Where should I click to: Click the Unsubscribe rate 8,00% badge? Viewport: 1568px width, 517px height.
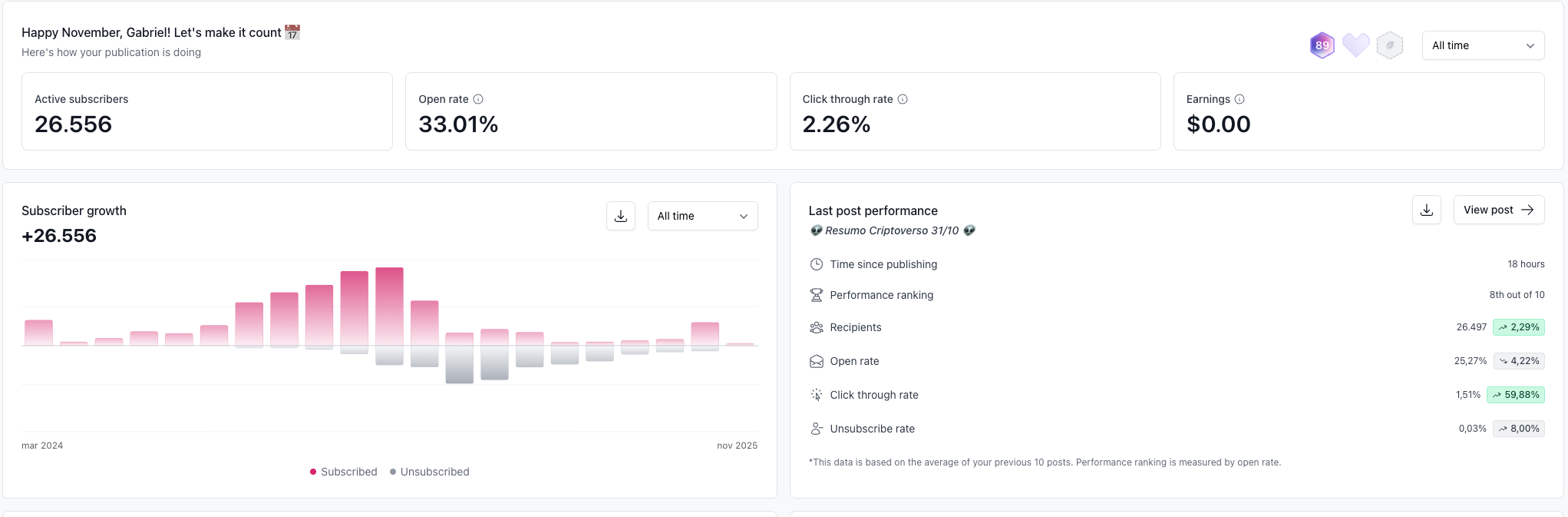click(x=1518, y=429)
